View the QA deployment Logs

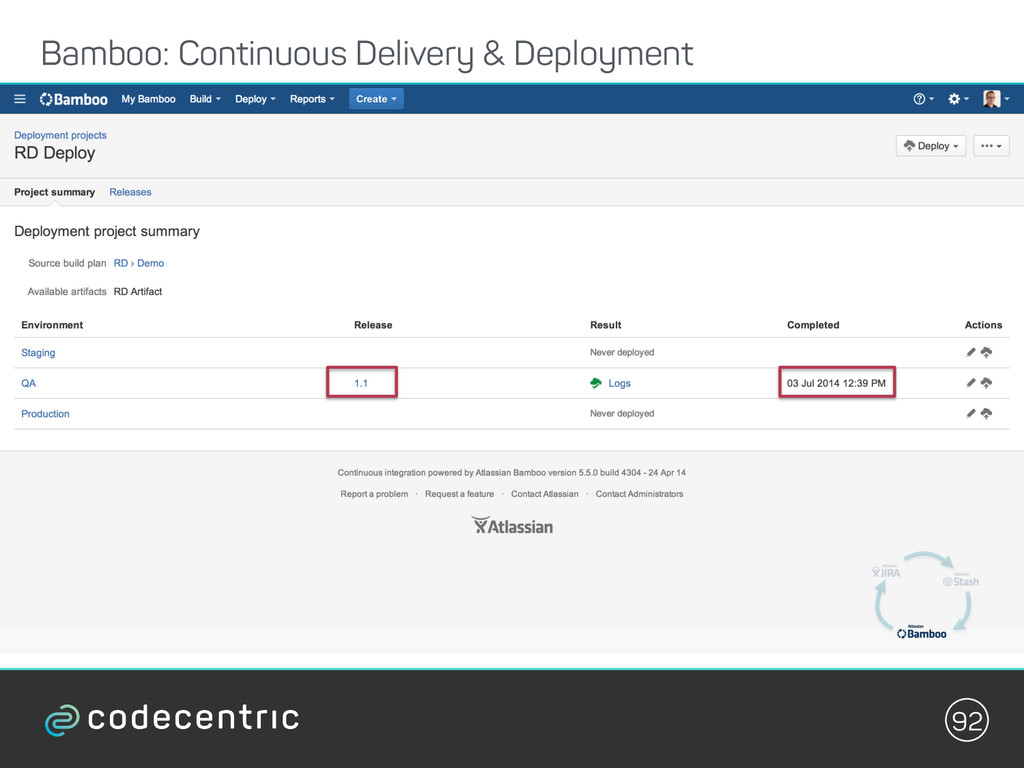pos(619,383)
